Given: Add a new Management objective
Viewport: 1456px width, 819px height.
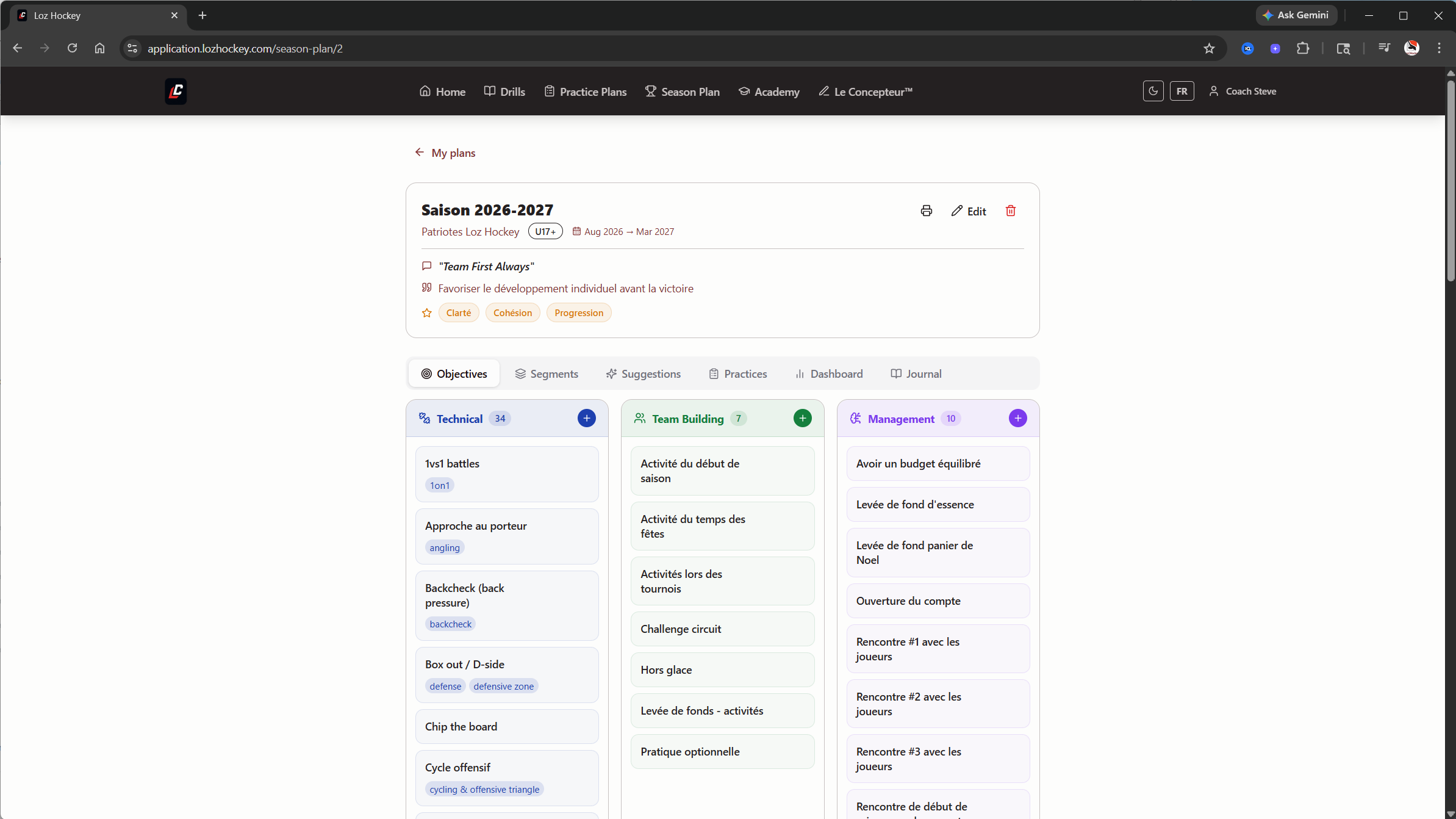Looking at the screenshot, I should [1018, 419].
